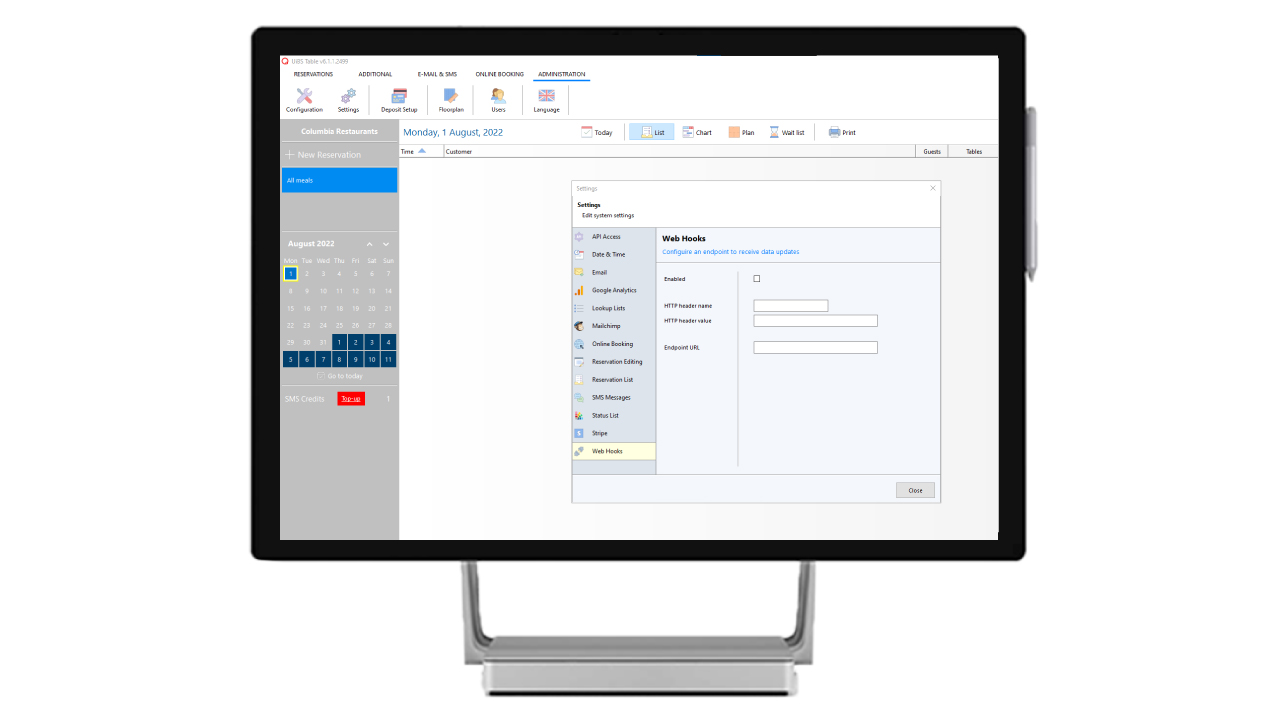Image resolution: width=1280 pixels, height=720 pixels.
Task: Open the Deposit Setup icon
Action: (x=399, y=97)
